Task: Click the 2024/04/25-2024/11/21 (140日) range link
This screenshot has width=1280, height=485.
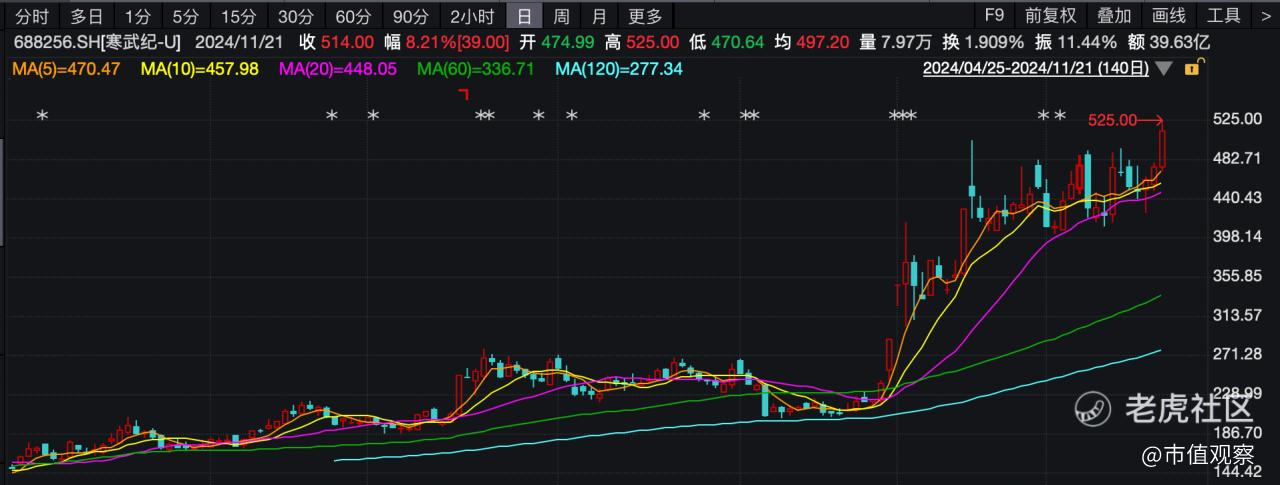Action: point(1035,69)
